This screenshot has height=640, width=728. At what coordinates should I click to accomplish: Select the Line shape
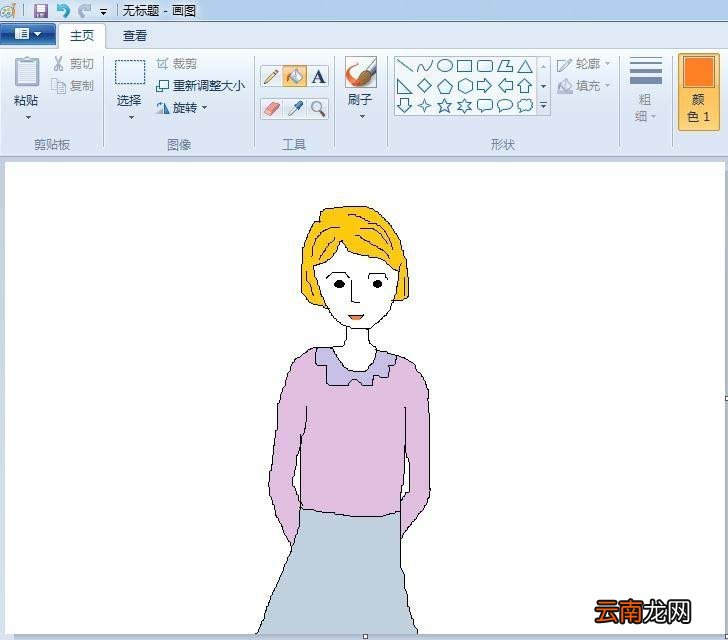point(405,65)
